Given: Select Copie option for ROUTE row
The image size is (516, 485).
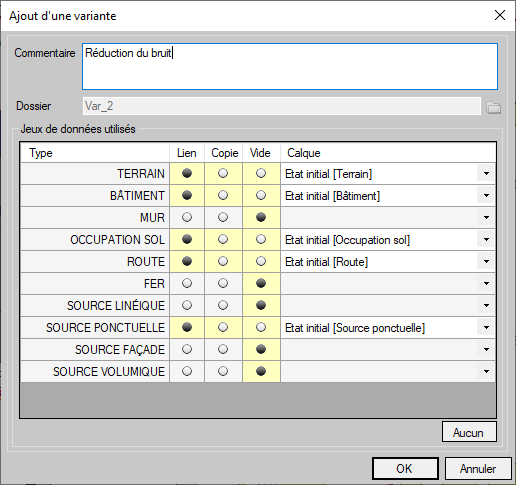Looking at the screenshot, I should (x=223, y=261).
